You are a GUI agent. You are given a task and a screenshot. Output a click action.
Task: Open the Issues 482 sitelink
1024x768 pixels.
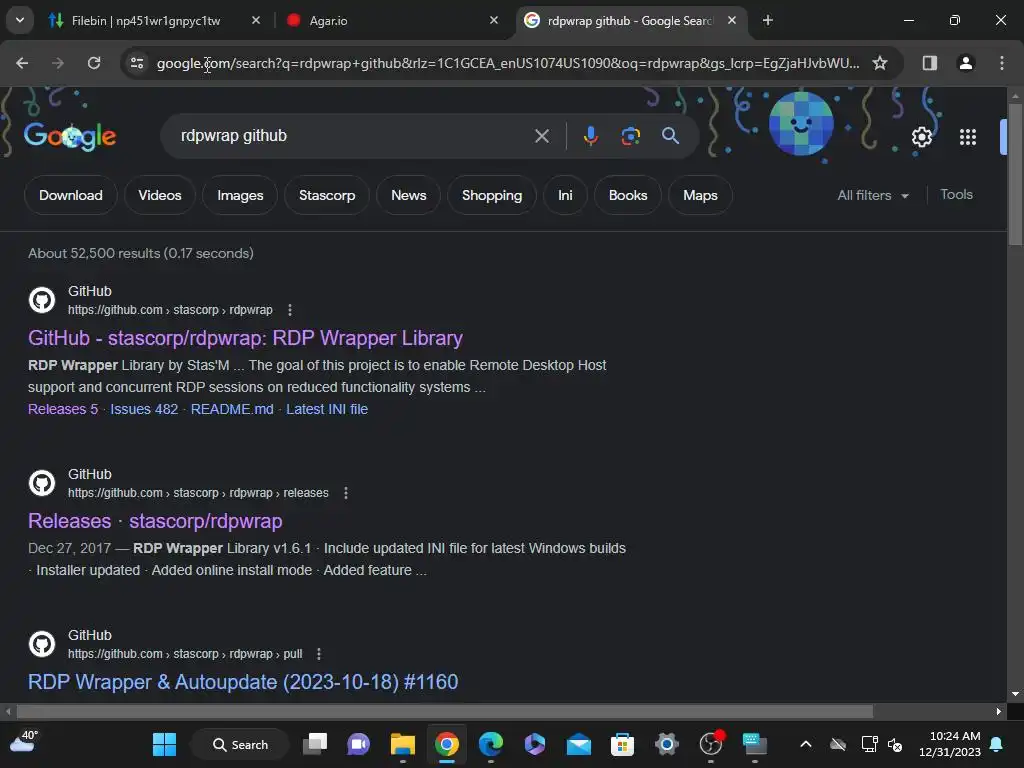pos(144,409)
